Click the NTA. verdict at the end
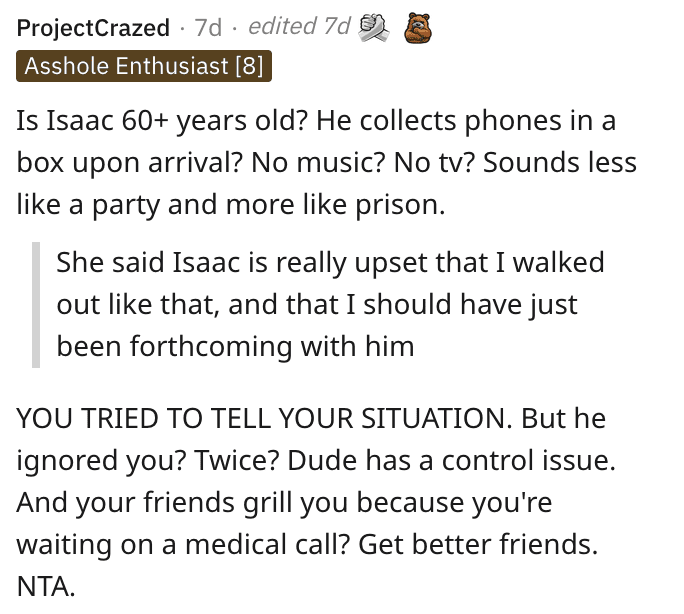The image size is (684, 614). click(46, 586)
